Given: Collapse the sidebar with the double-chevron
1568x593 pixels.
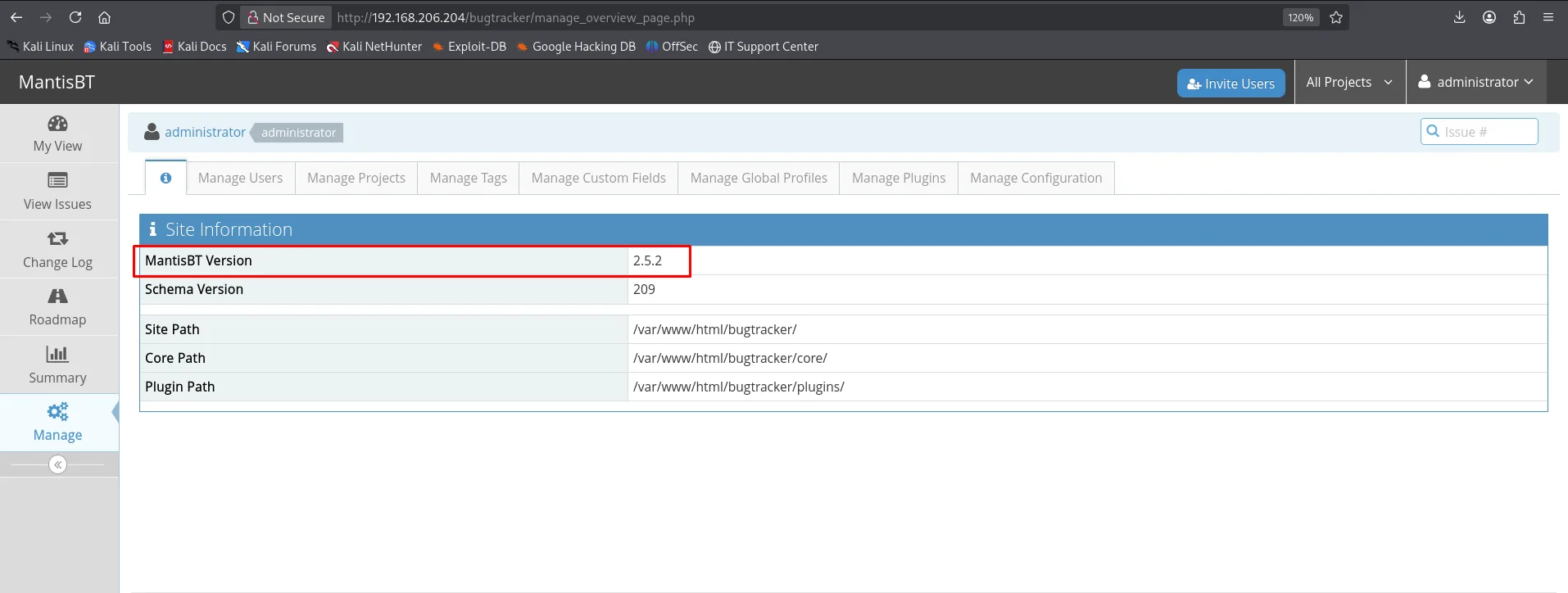Looking at the screenshot, I should coord(57,464).
